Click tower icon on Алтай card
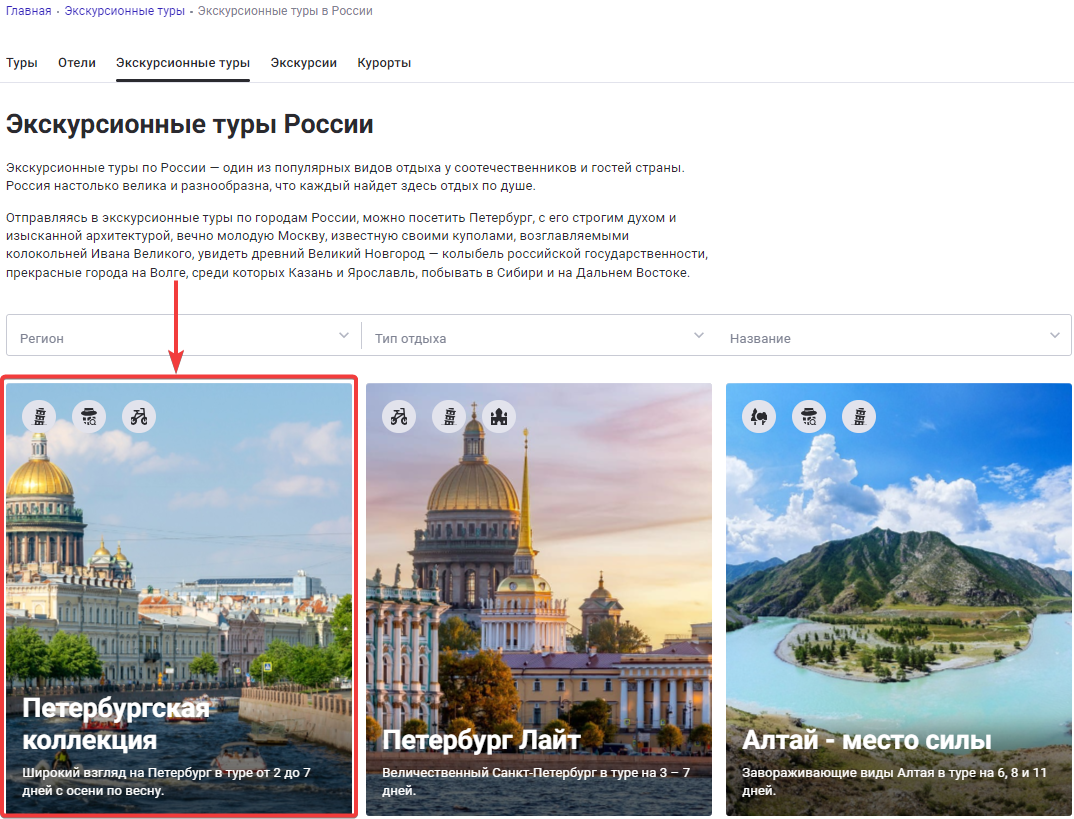 (x=859, y=416)
